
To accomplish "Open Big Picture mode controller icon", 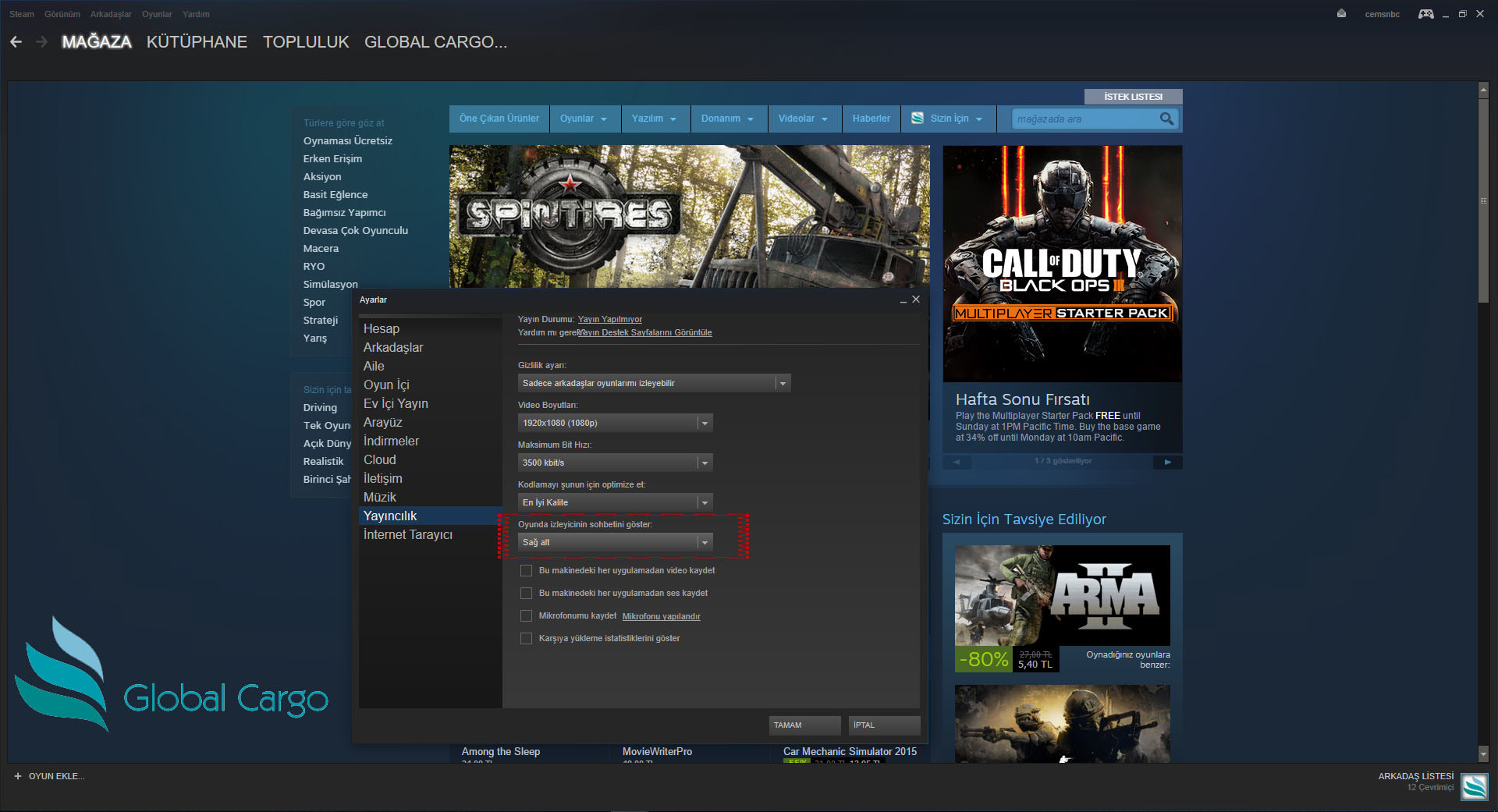I will click(1425, 14).
